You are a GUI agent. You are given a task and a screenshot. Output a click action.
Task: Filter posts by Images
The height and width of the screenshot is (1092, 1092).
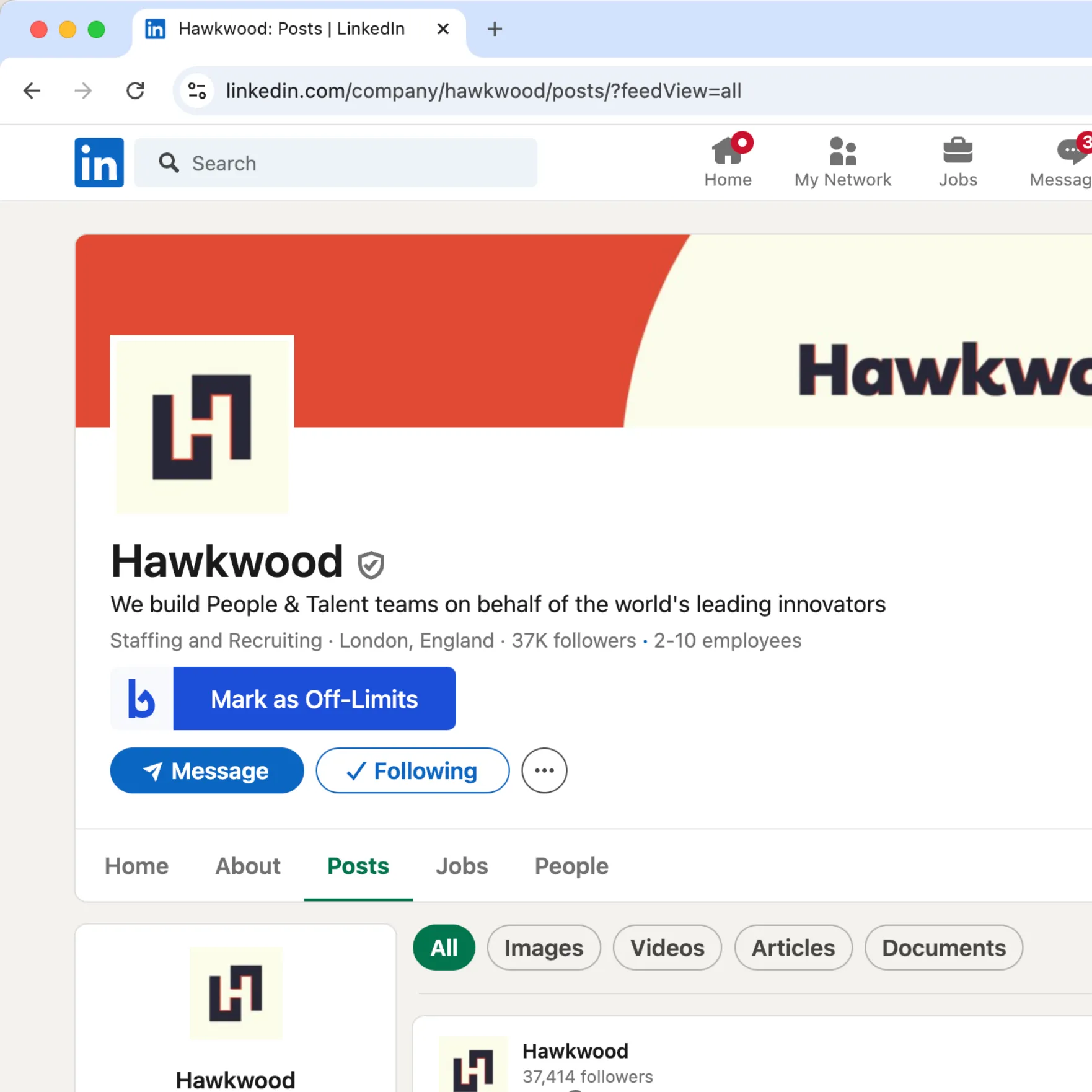(x=544, y=948)
